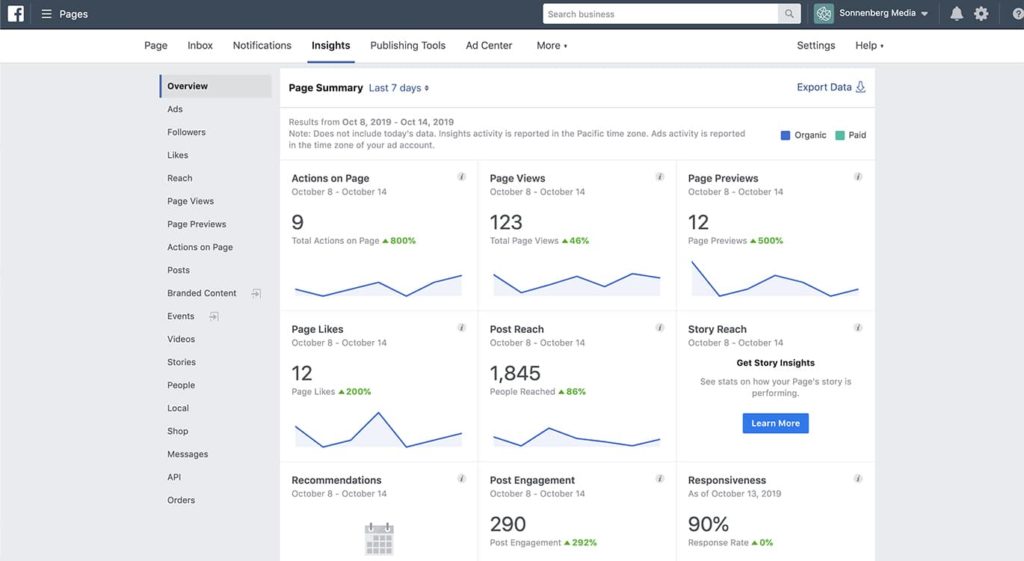Click info icon on Page Previews card
The image size is (1024, 561).
click(x=858, y=176)
